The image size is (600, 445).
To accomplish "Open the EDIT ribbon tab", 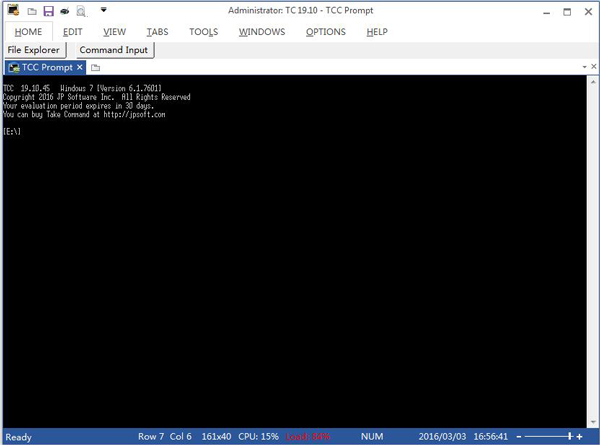I will point(73,32).
